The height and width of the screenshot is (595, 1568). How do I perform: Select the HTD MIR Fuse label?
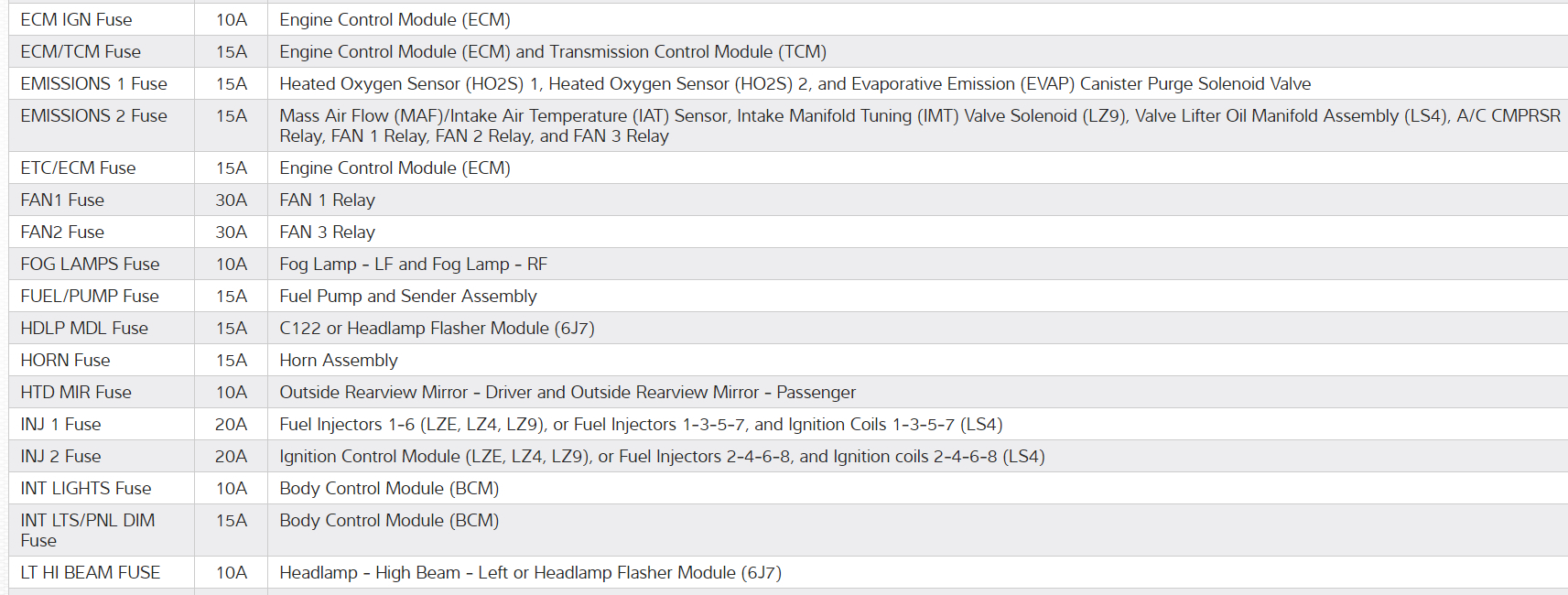click(76, 392)
